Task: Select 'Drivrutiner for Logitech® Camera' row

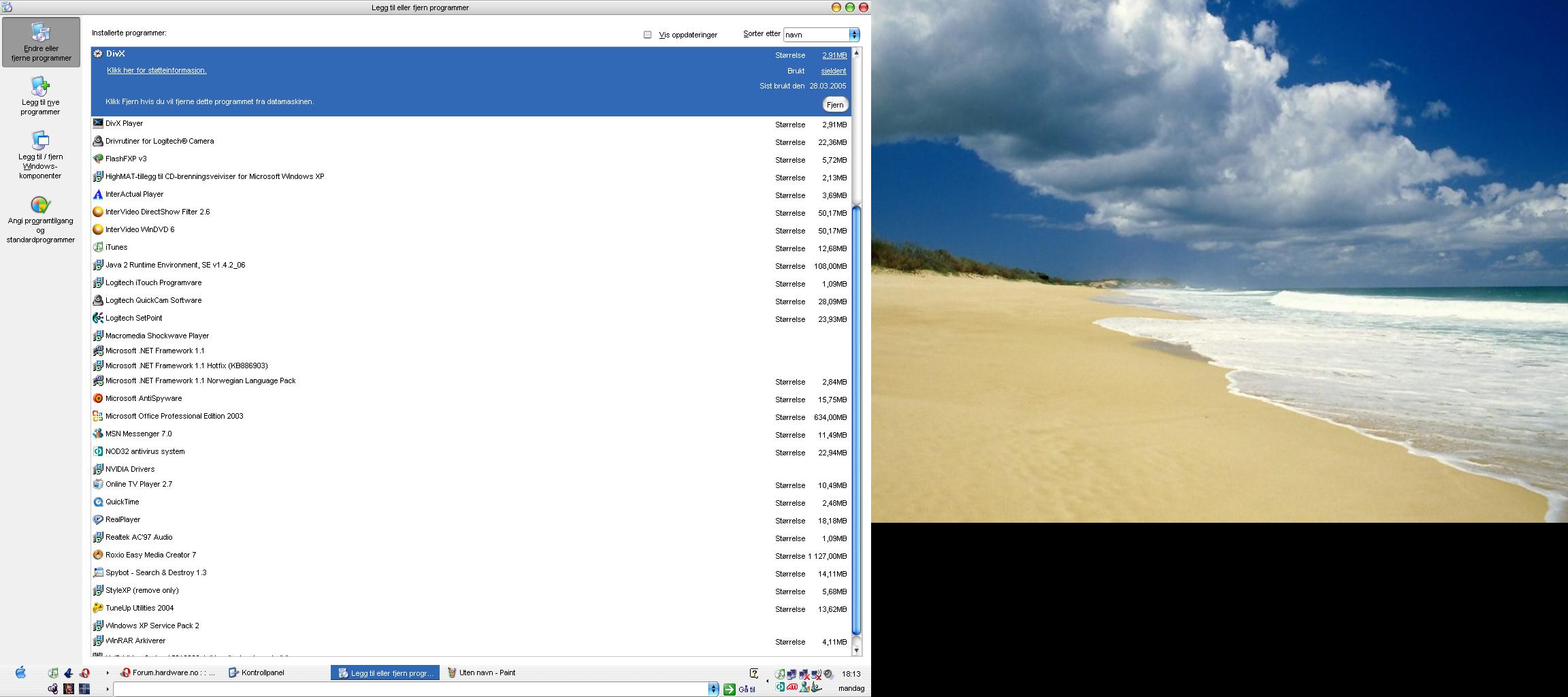Action: pyautogui.click(x=471, y=141)
